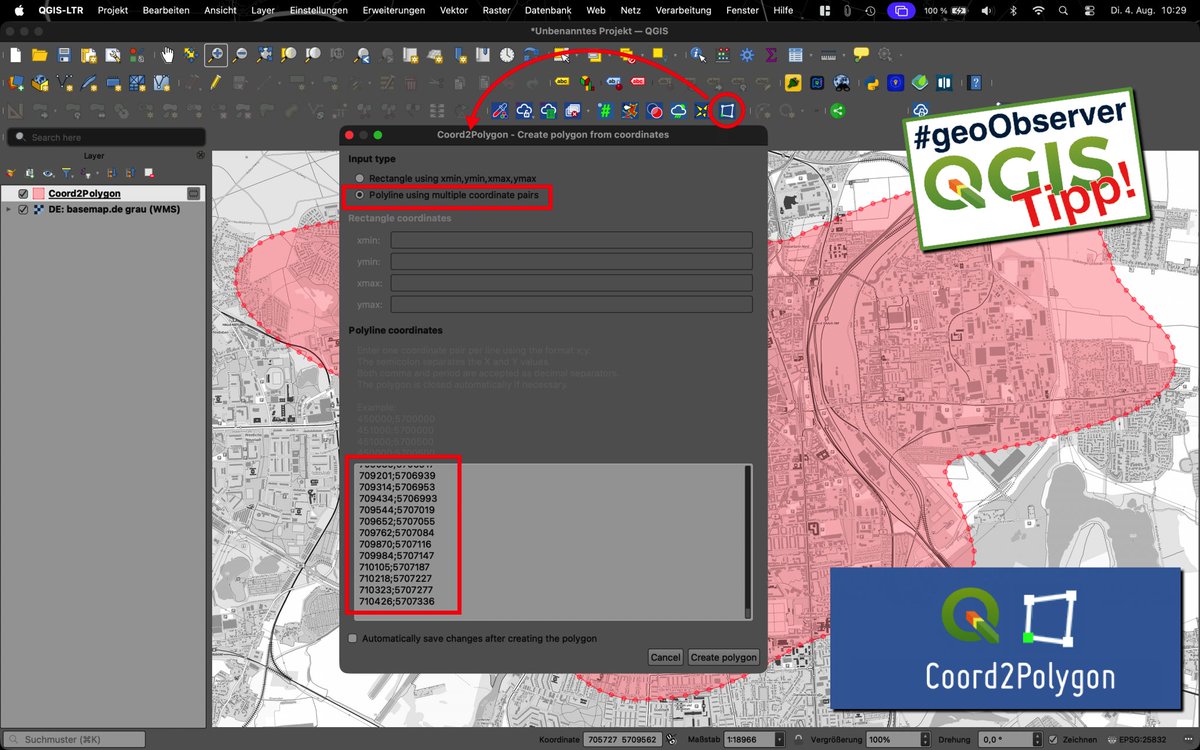Activate the Zoom Out magnifier tool

[240, 55]
